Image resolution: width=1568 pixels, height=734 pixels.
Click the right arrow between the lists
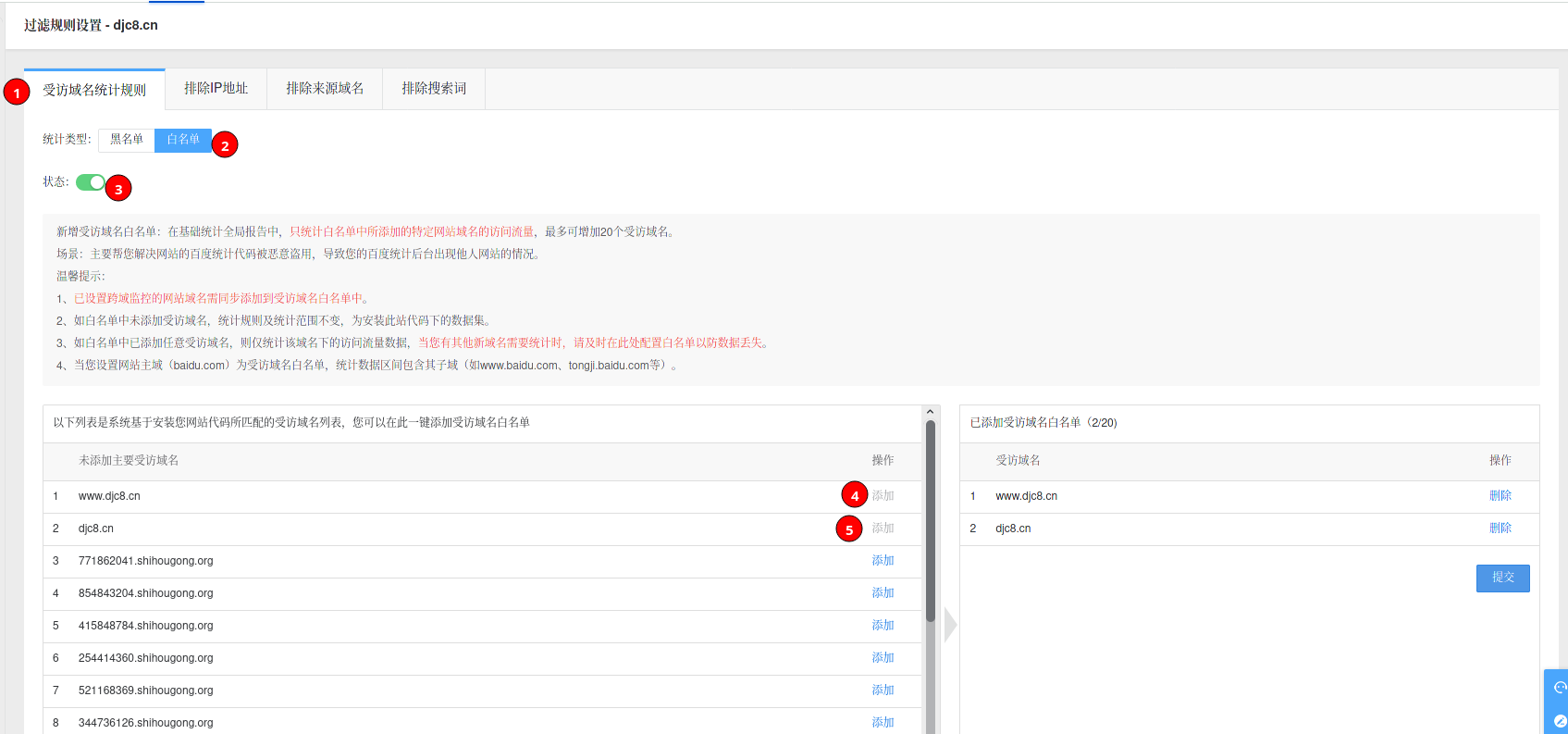[950, 626]
